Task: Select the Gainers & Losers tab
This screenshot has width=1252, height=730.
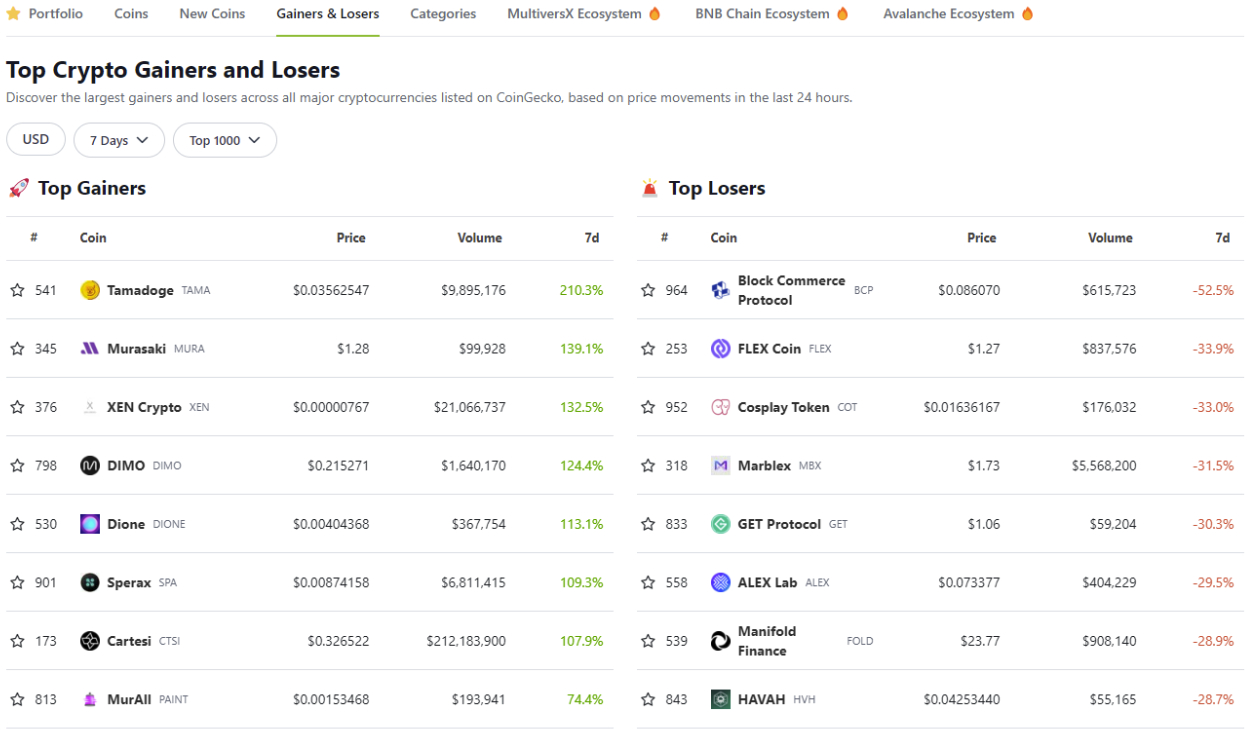Action: coord(328,14)
